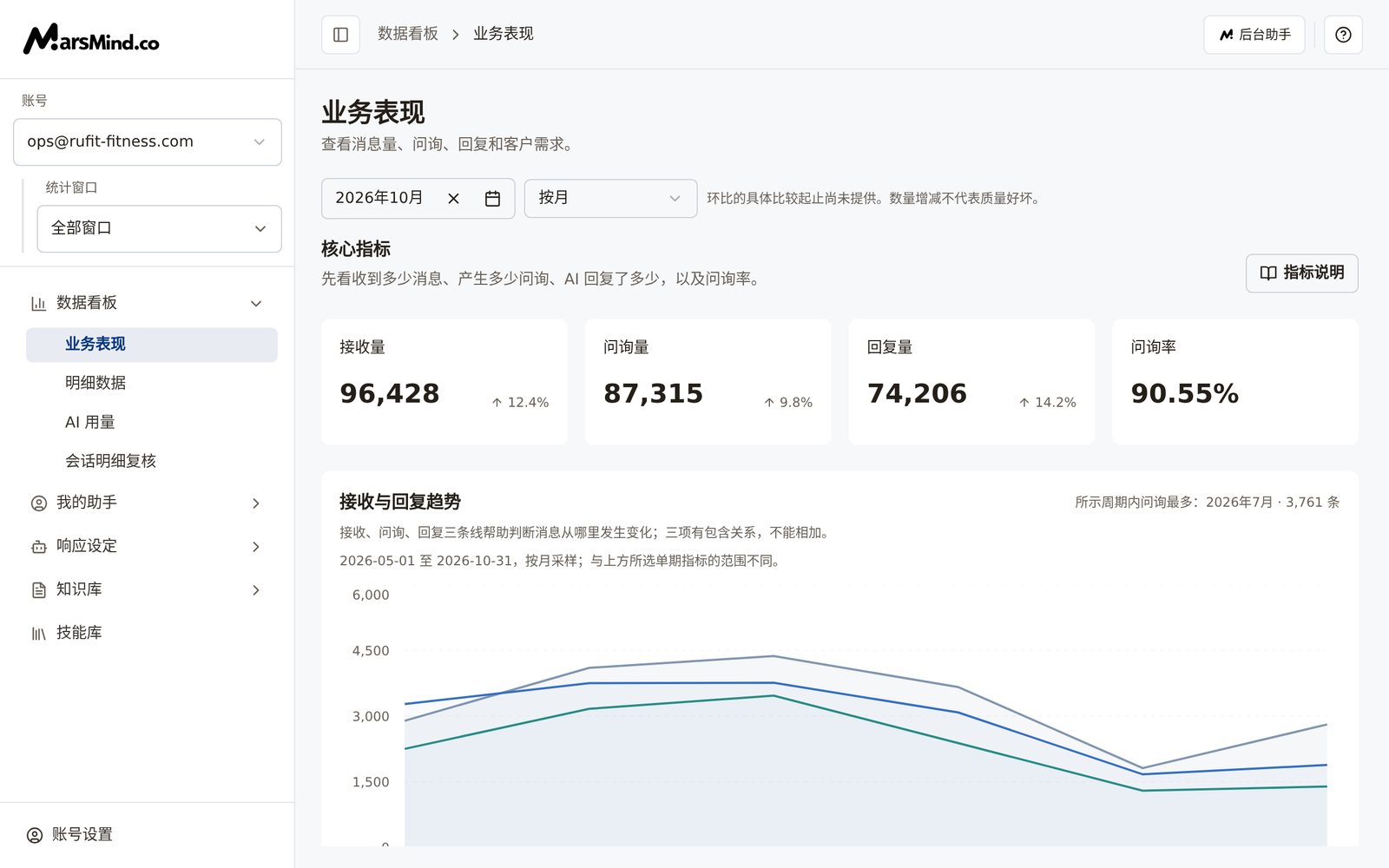Expand the 响应设定 chevron
Screen dimensions: 1389x868
pyautogui.click(x=256, y=547)
